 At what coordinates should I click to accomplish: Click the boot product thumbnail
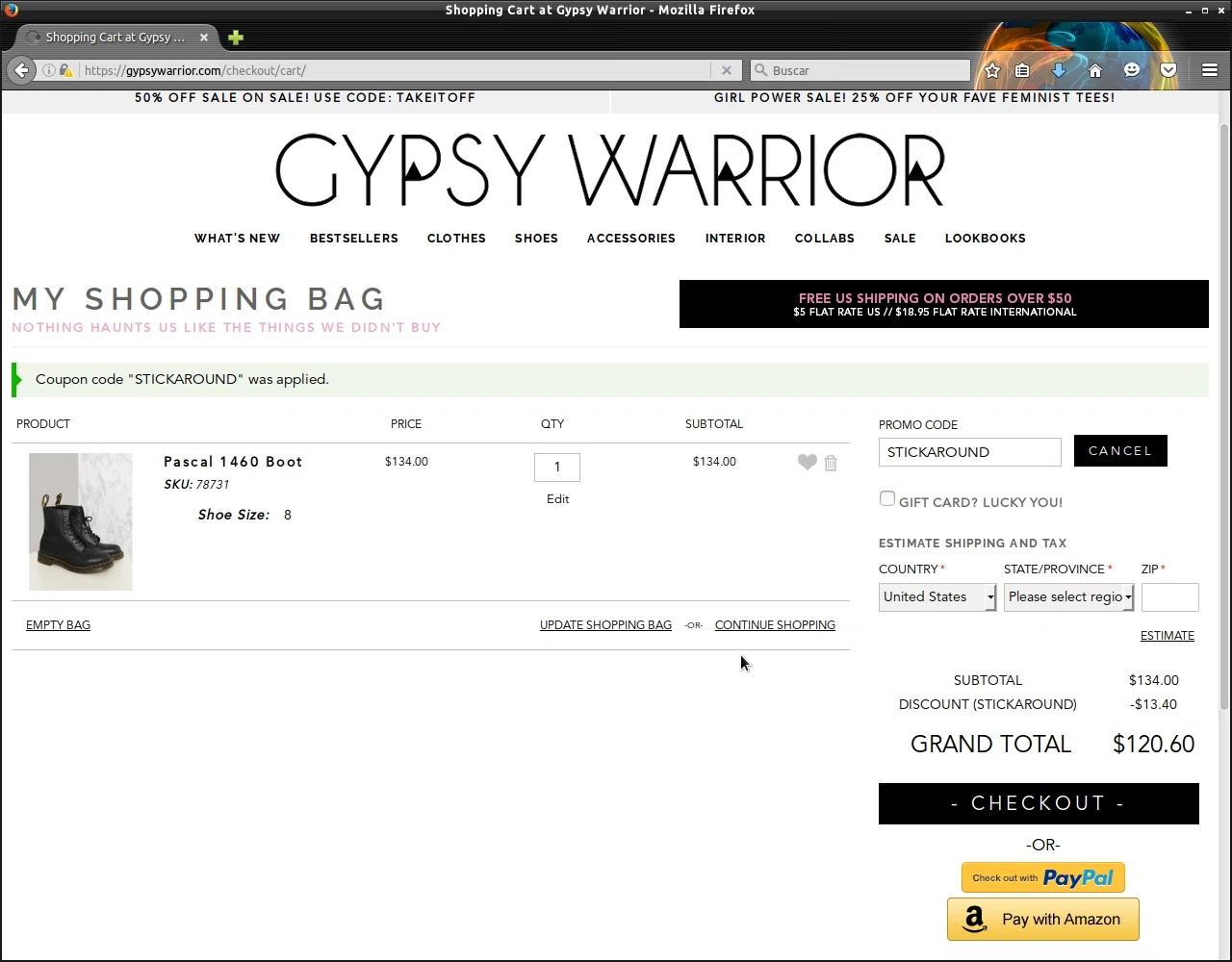coord(81,521)
